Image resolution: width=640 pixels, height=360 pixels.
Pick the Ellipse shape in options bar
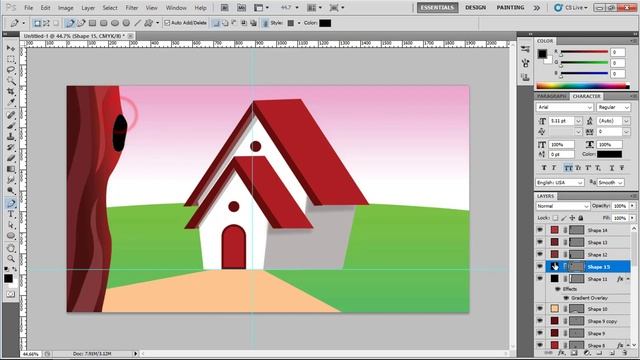(115, 23)
